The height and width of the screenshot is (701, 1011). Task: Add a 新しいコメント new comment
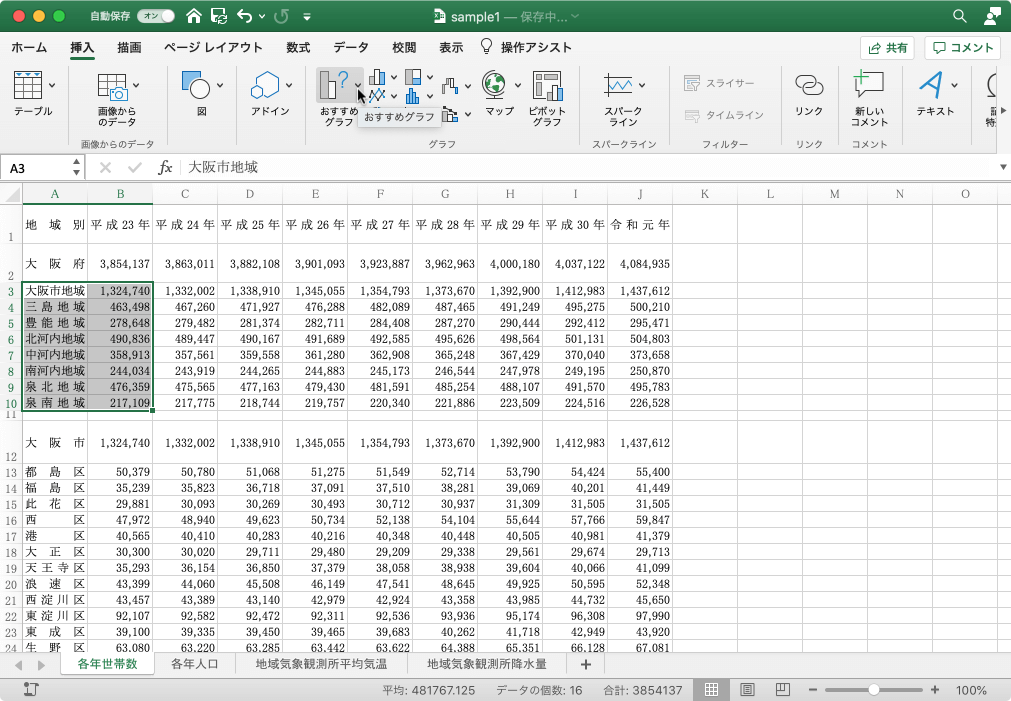tap(869, 84)
